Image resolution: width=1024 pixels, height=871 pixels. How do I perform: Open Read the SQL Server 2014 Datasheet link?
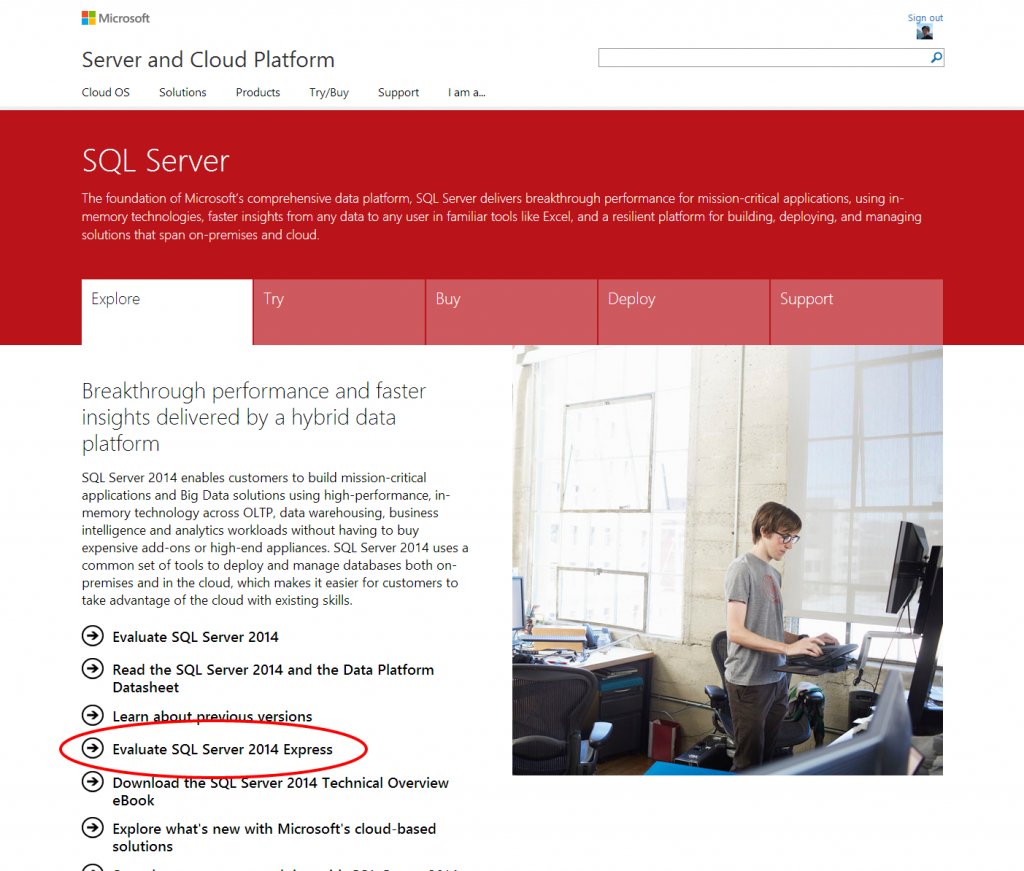[273, 678]
